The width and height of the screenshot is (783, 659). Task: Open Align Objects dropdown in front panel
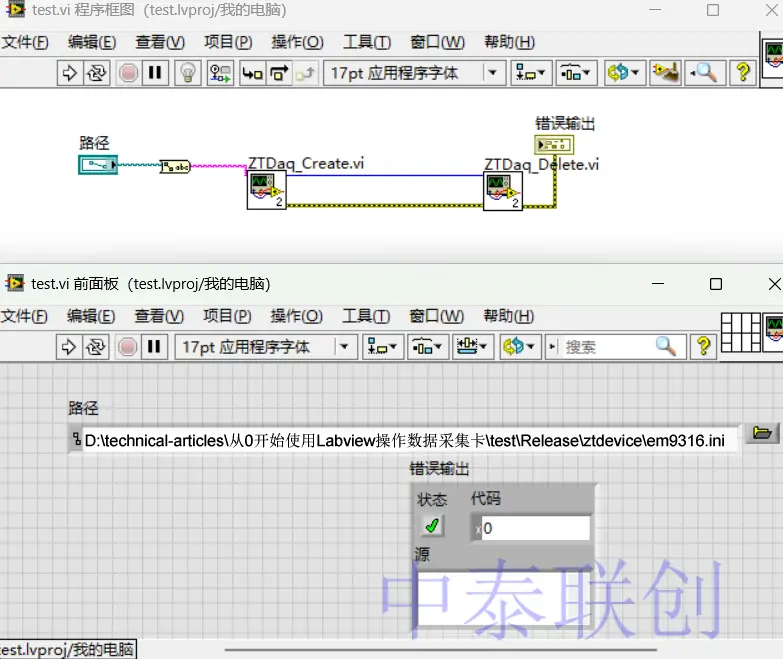pyautogui.click(x=383, y=346)
